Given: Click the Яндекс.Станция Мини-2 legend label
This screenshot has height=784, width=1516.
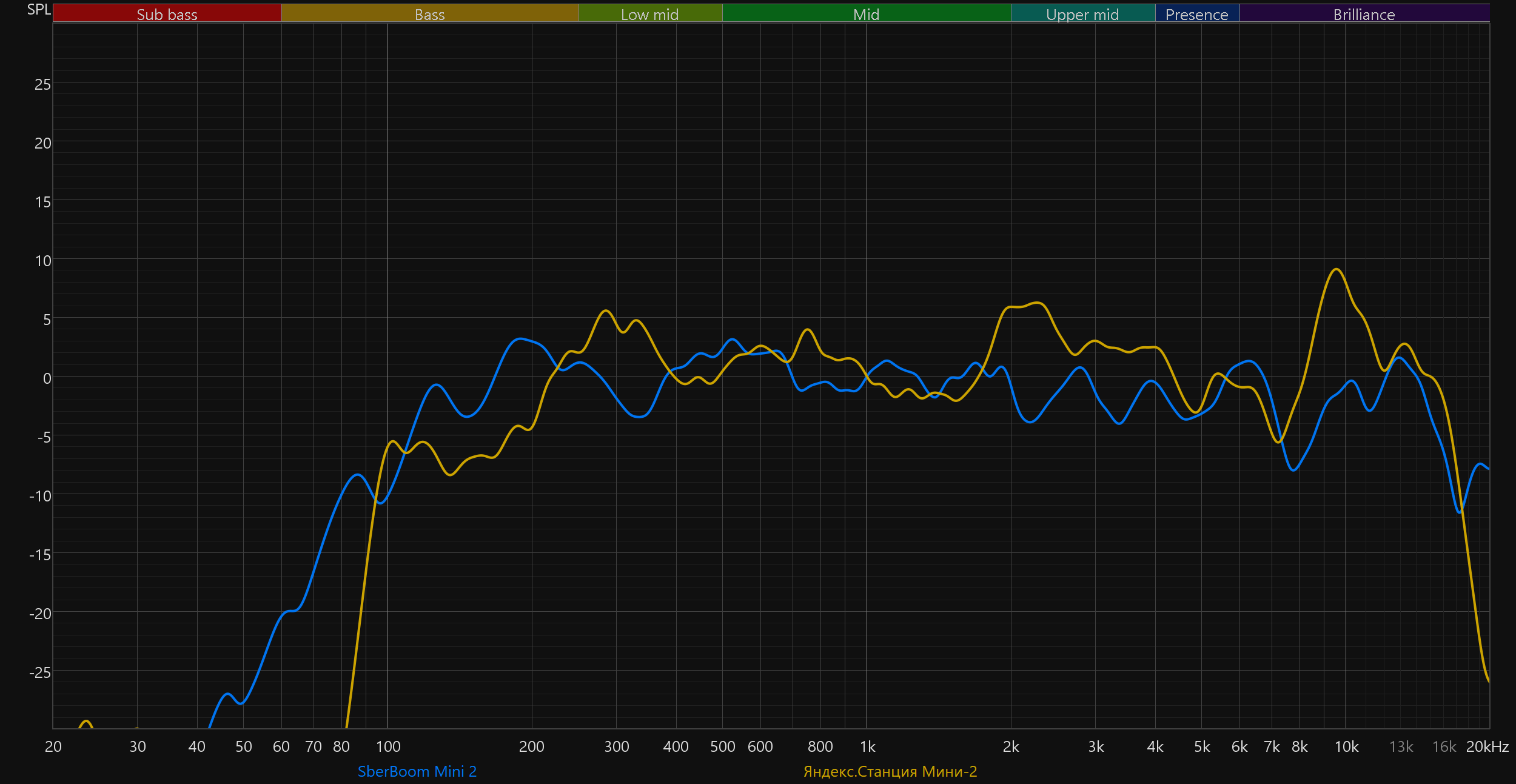Looking at the screenshot, I should (x=890, y=771).
